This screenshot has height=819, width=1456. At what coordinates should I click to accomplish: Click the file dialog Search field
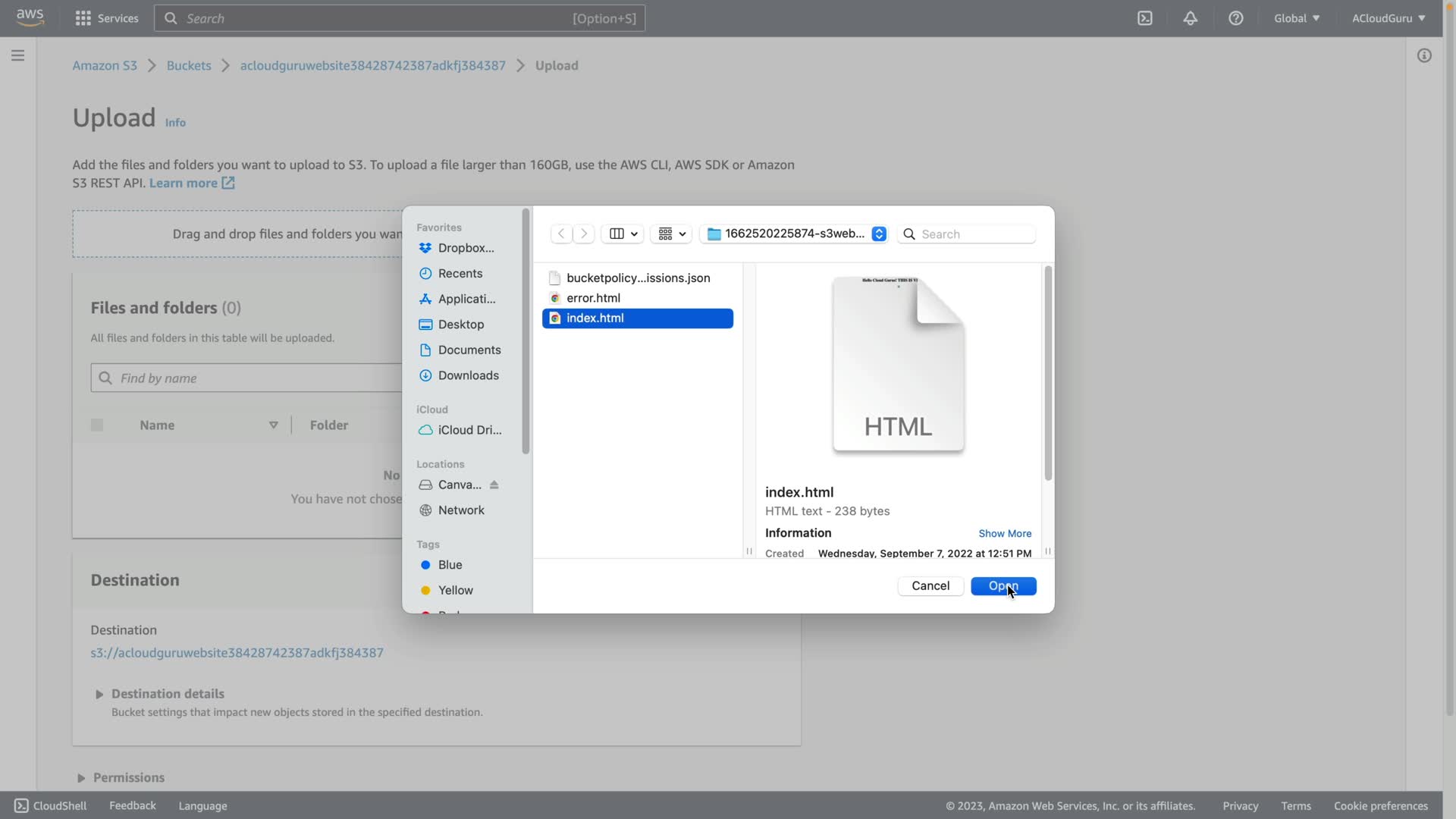(974, 234)
